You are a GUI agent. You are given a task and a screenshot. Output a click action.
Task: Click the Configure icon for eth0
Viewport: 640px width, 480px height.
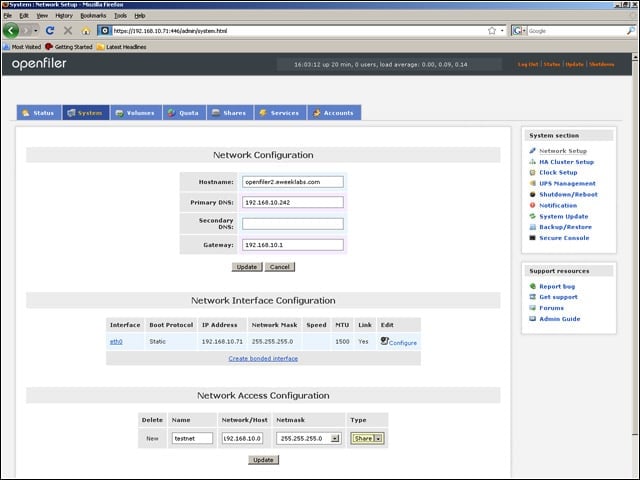384,341
